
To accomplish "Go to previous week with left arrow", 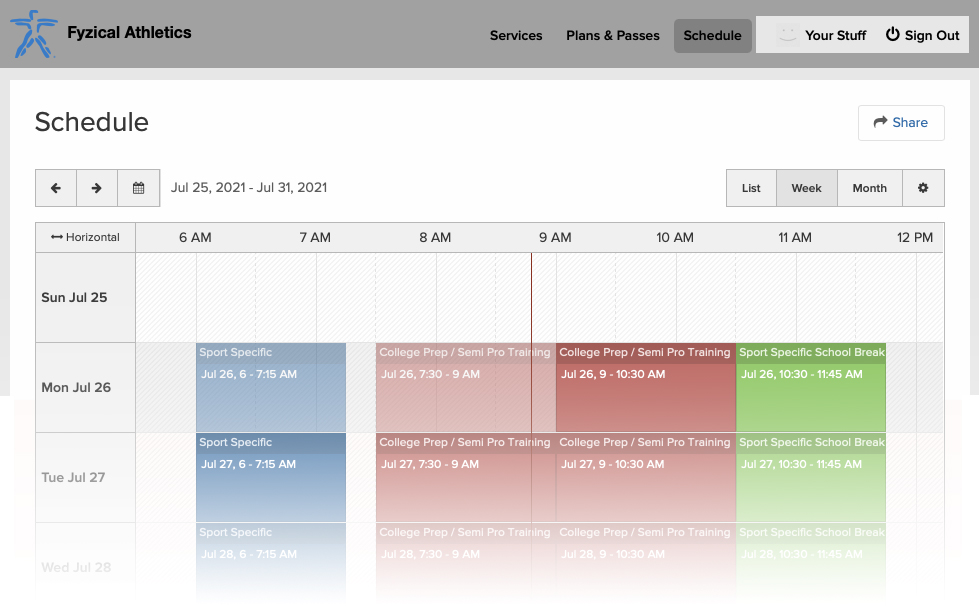I will coord(56,188).
